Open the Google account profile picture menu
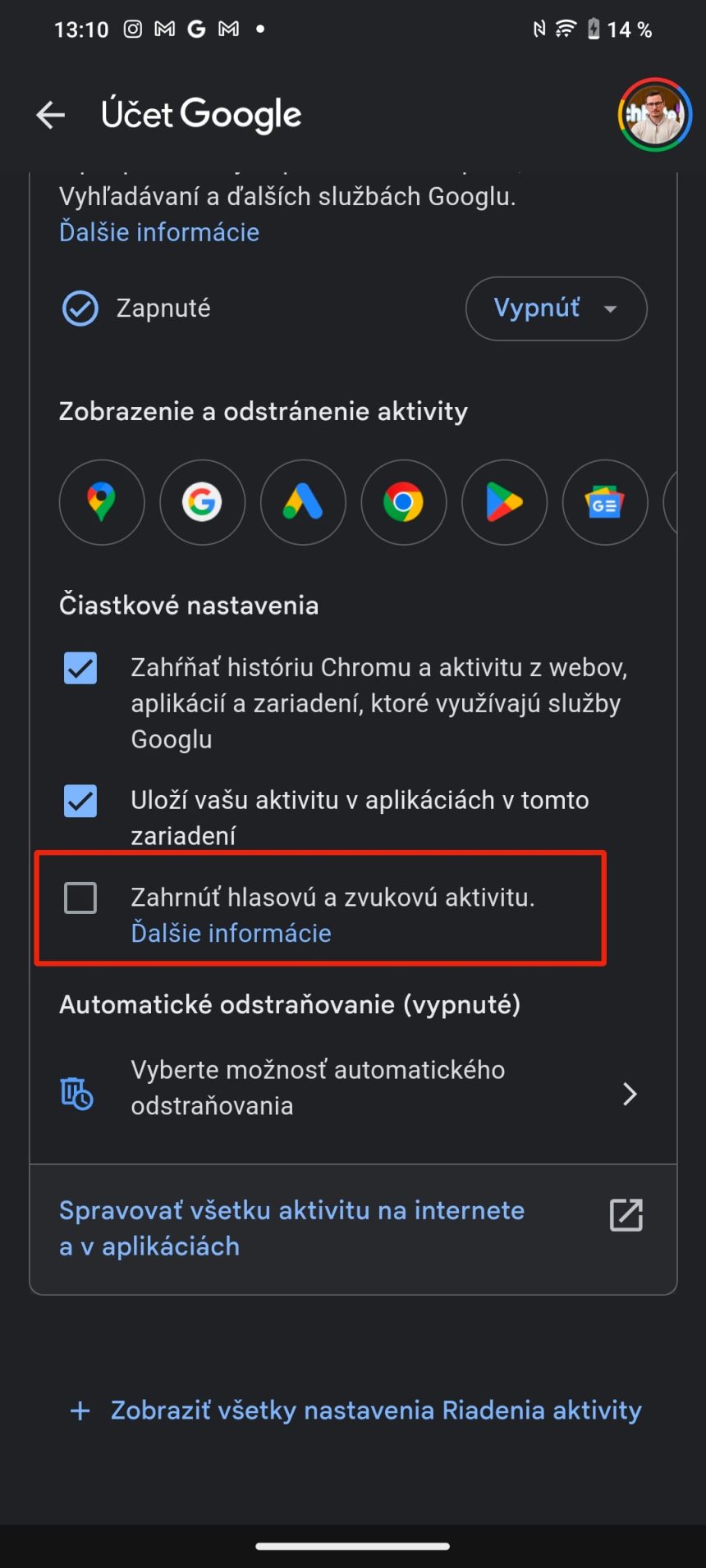706x1568 pixels. (654, 115)
